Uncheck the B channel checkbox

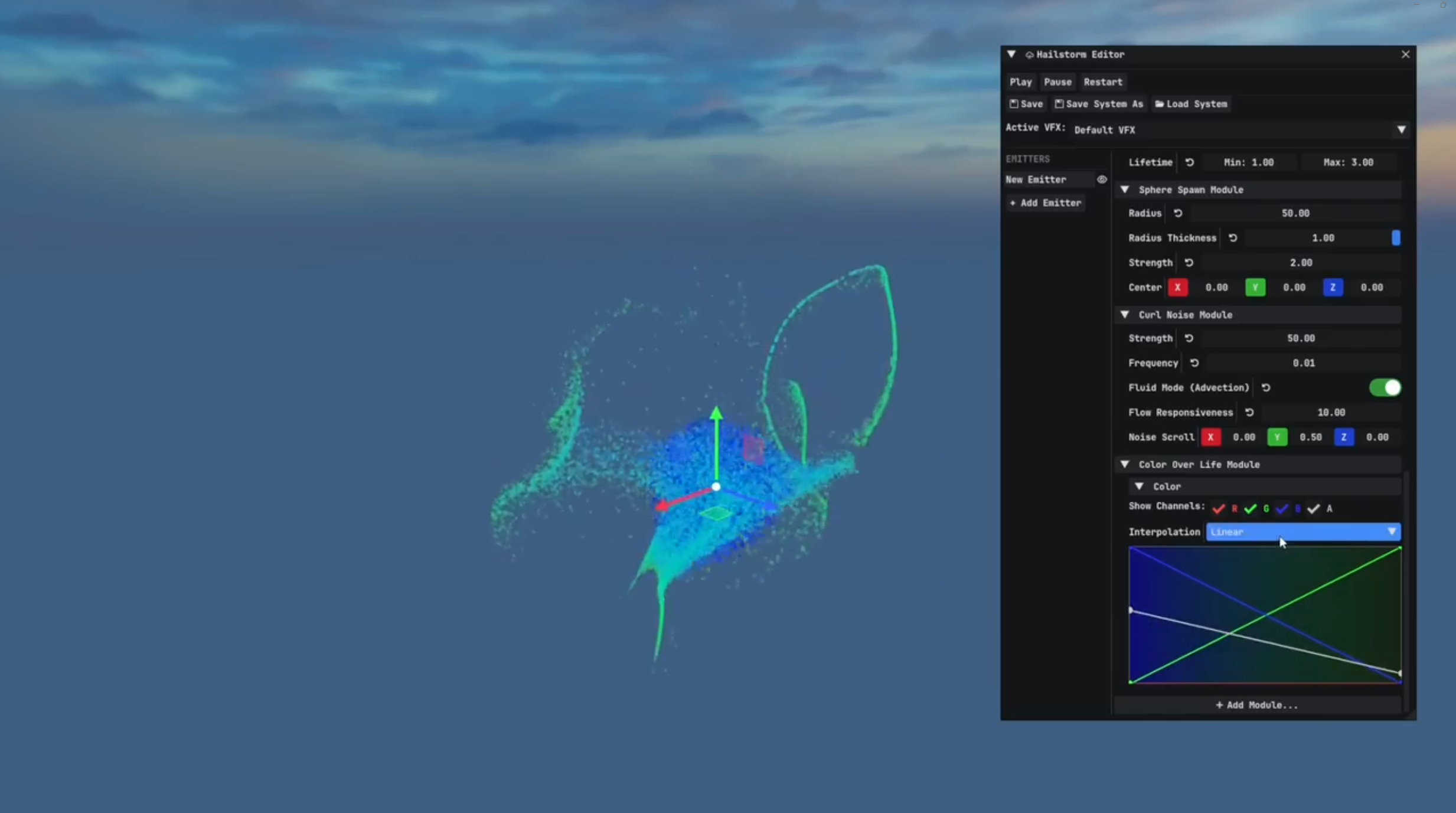[x=1282, y=508]
